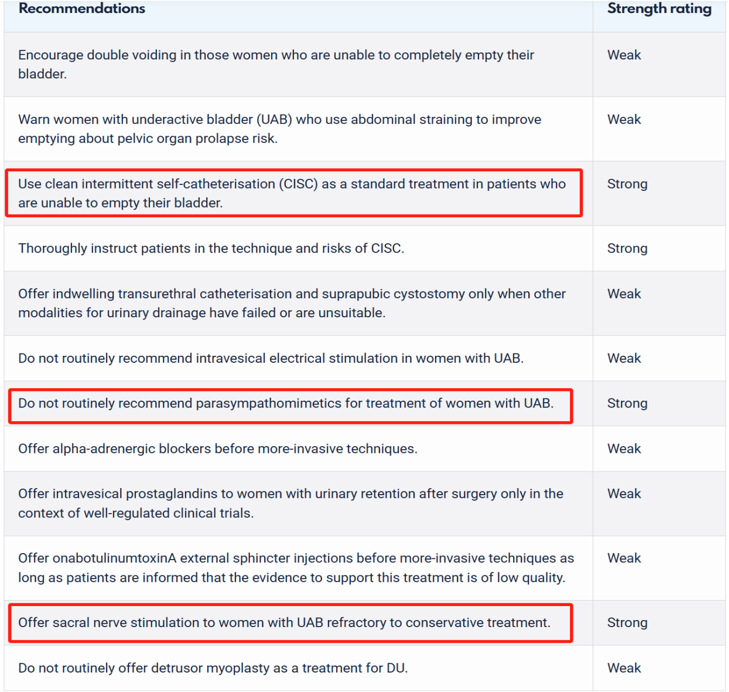Screen dimensions: 729x692
Task: Select the detrusor myoplasty recommendation text
Action: coord(213,668)
